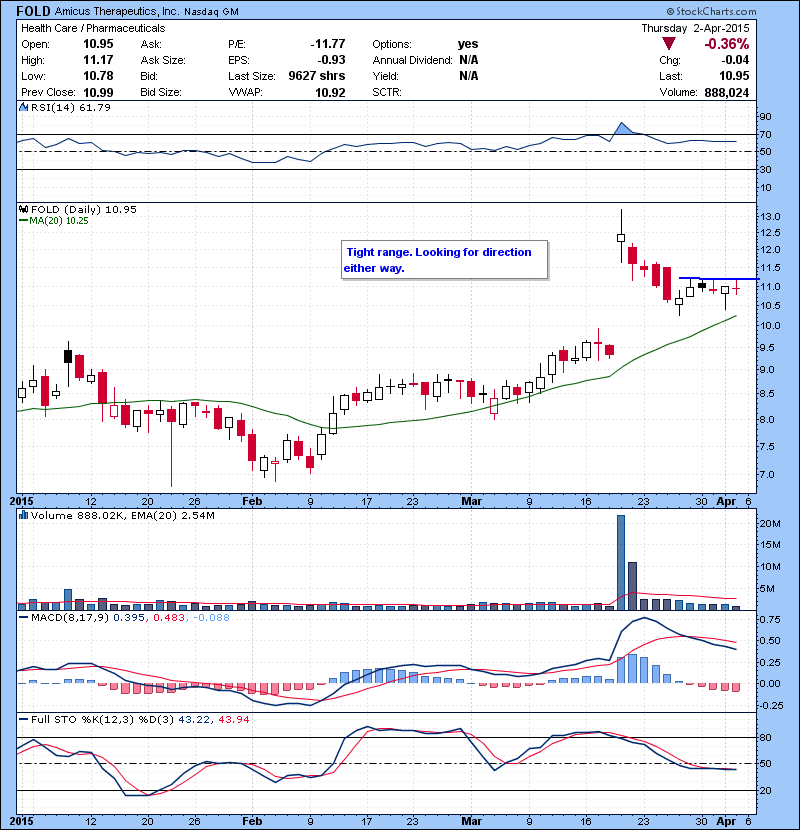This screenshot has width=800, height=830.
Task: Click the Nasdaq GM exchange label
Action: (x=211, y=12)
